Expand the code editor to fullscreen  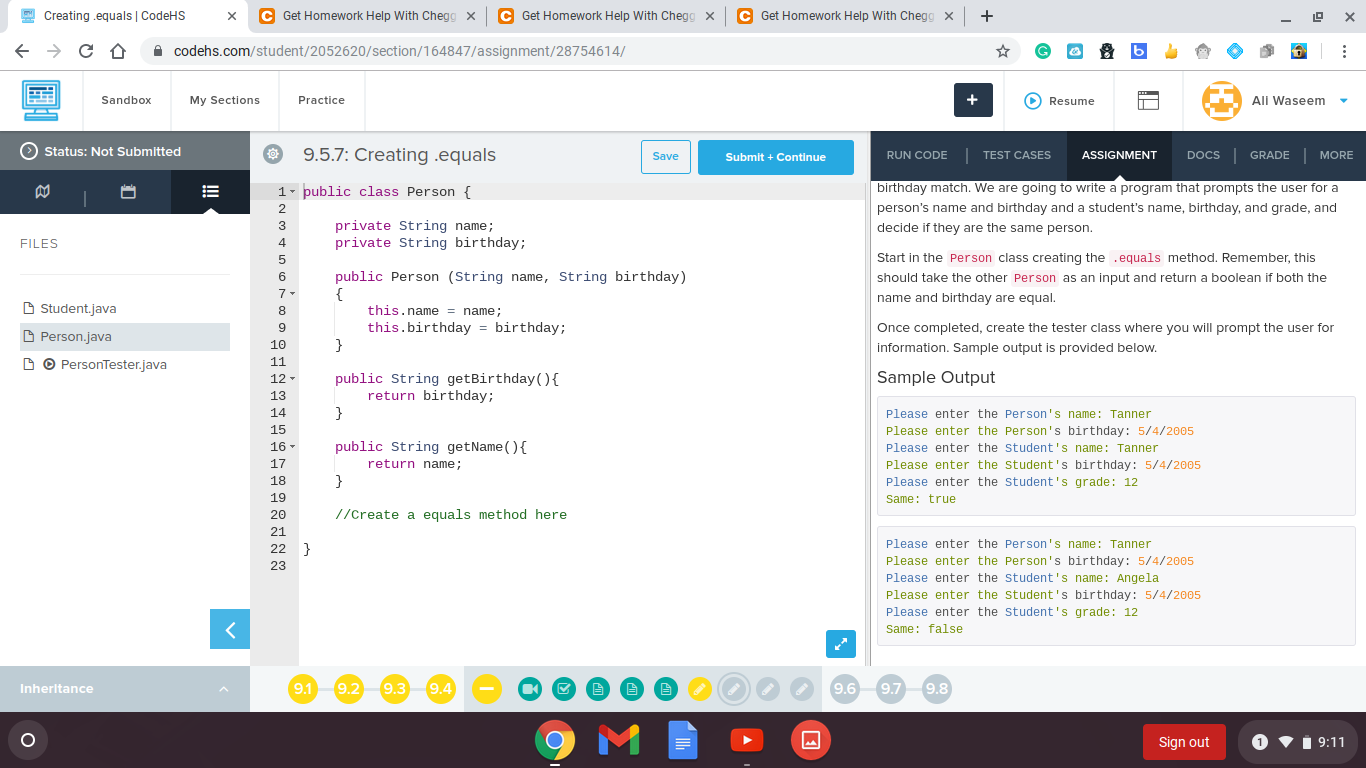point(841,644)
